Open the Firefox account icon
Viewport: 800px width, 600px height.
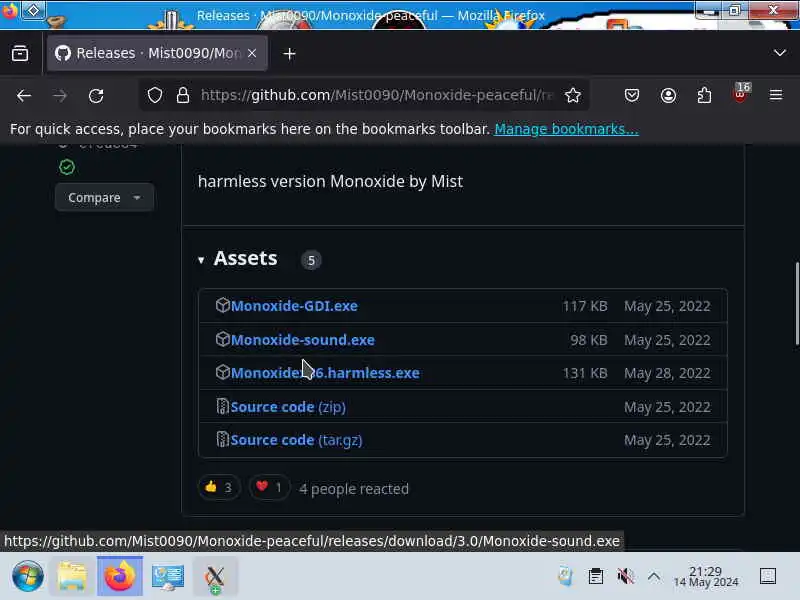pos(668,95)
